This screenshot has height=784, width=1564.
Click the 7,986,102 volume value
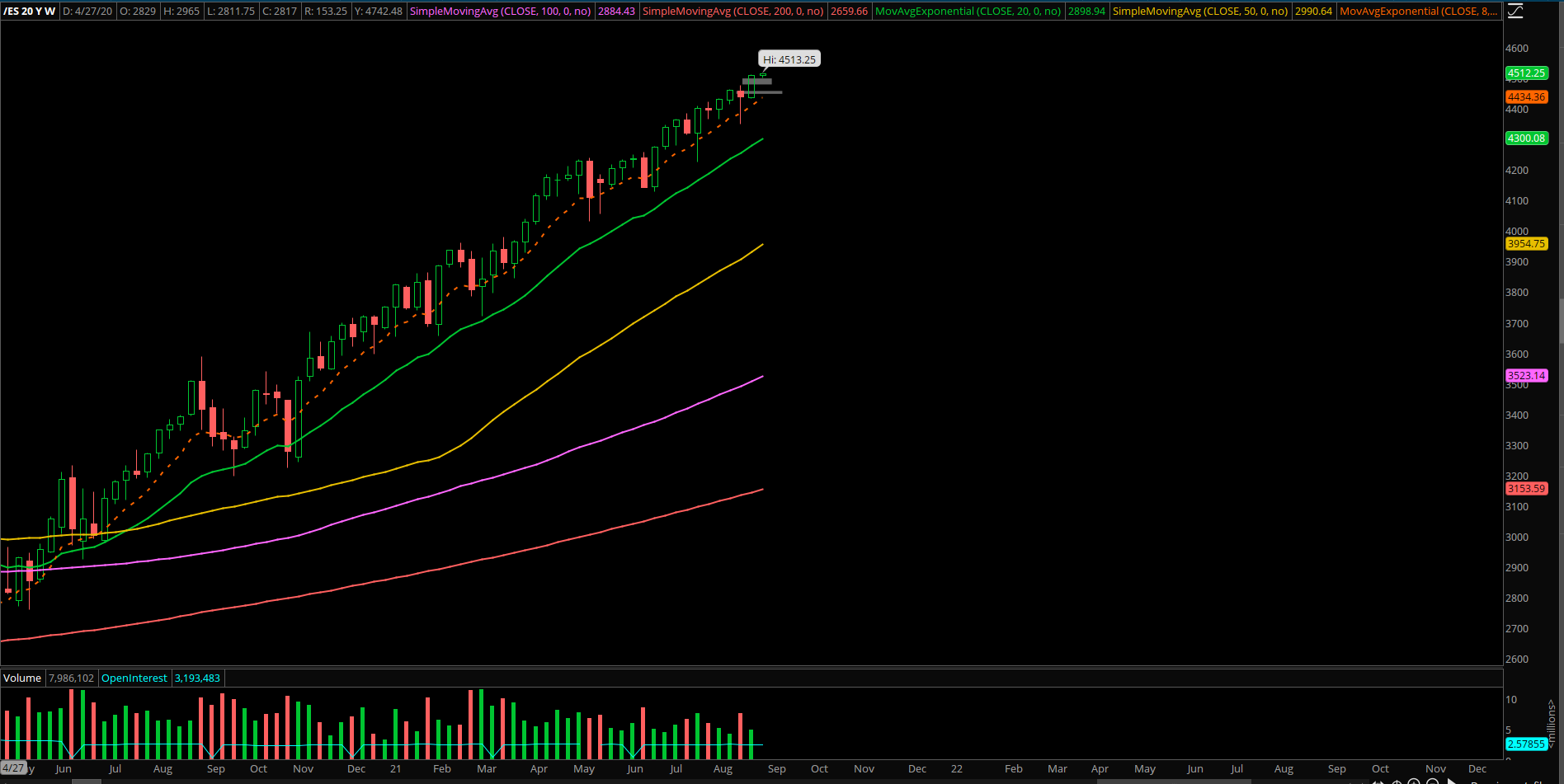(x=72, y=678)
